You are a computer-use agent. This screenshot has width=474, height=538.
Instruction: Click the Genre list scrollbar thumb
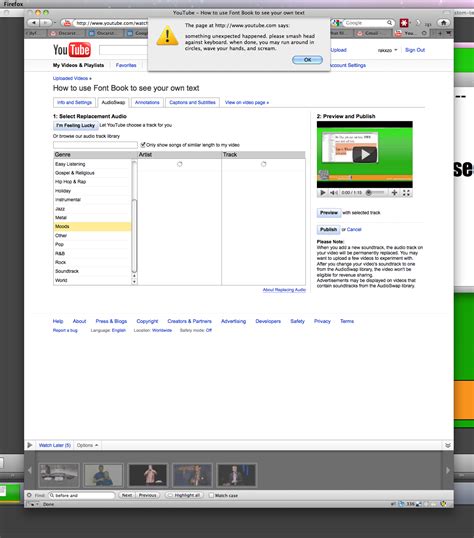[134, 236]
